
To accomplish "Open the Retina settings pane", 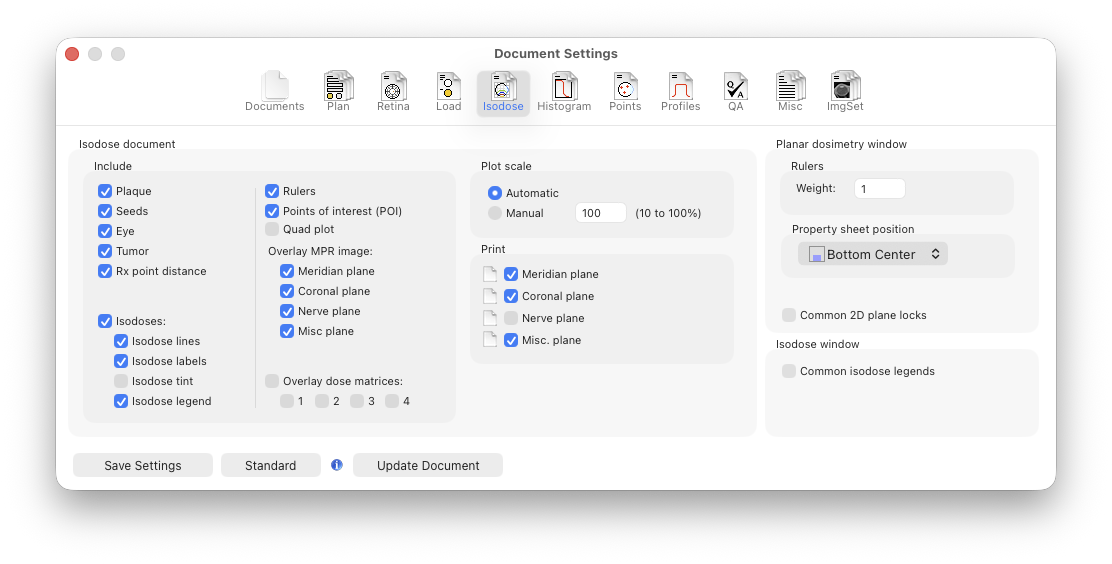I will [x=393, y=92].
